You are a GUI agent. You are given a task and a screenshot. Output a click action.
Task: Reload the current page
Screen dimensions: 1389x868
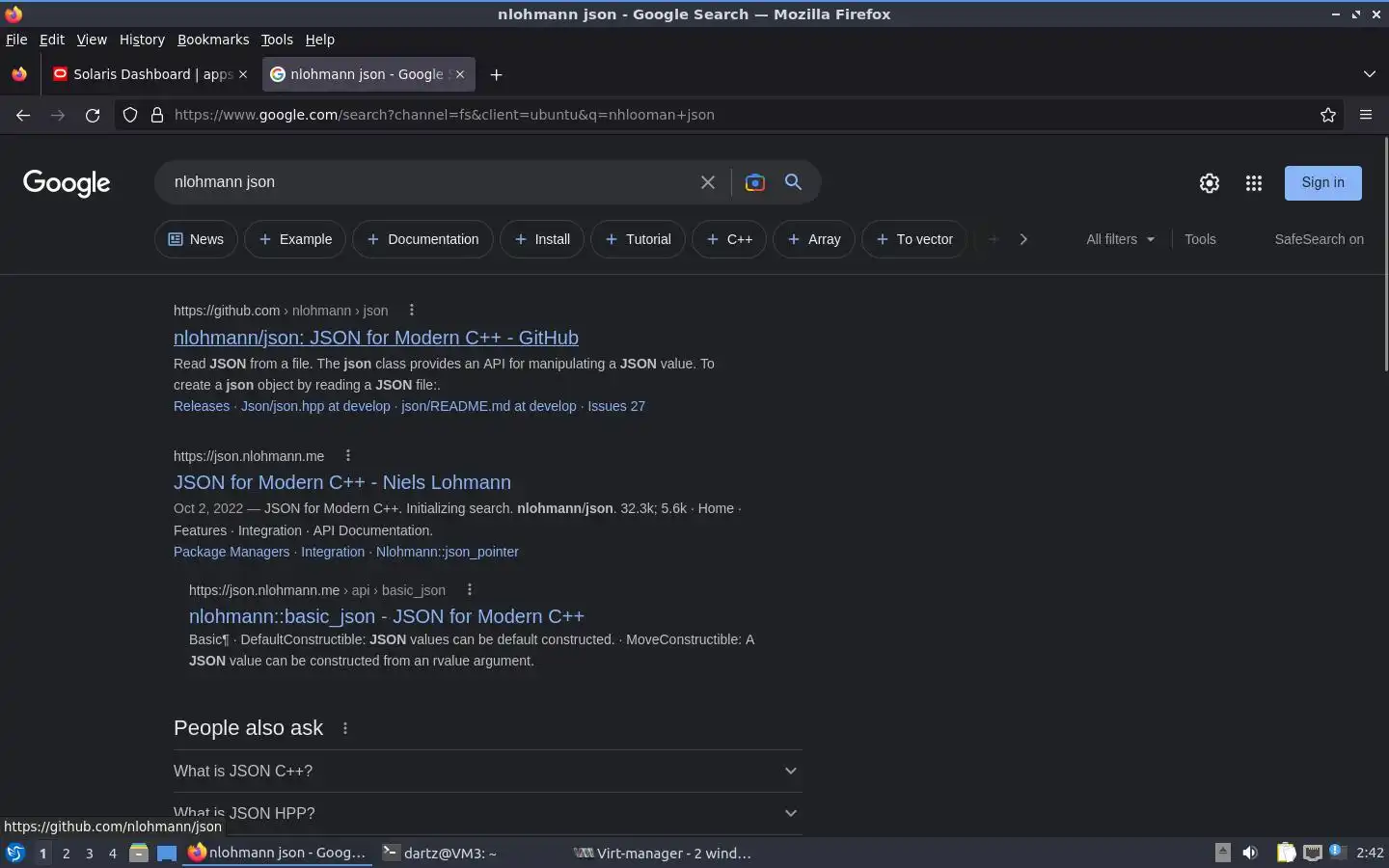point(93,115)
